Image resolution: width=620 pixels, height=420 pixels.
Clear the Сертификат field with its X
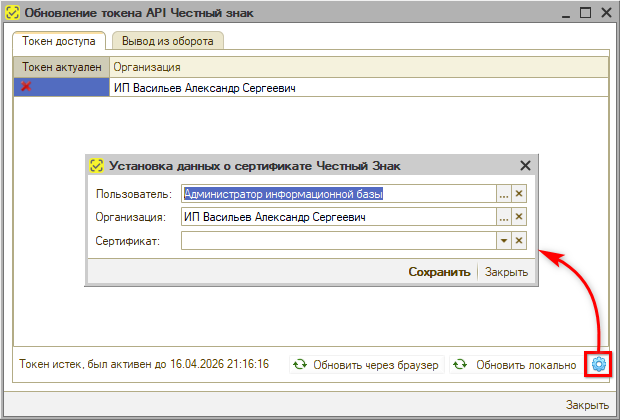(519, 240)
